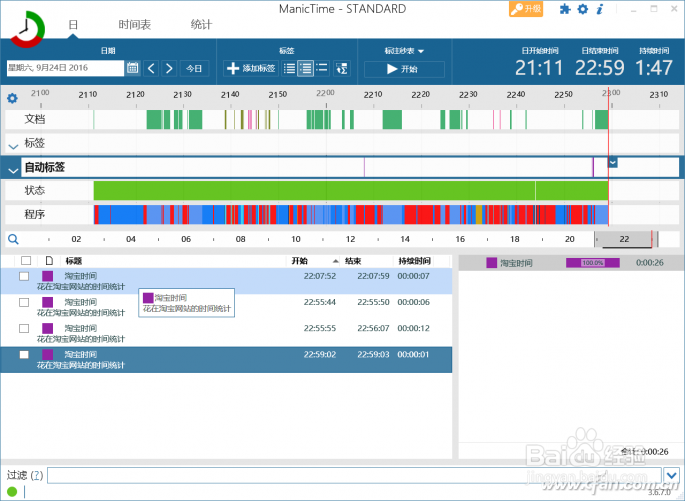Select the third compact list view icon

pyautogui.click(x=322, y=68)
